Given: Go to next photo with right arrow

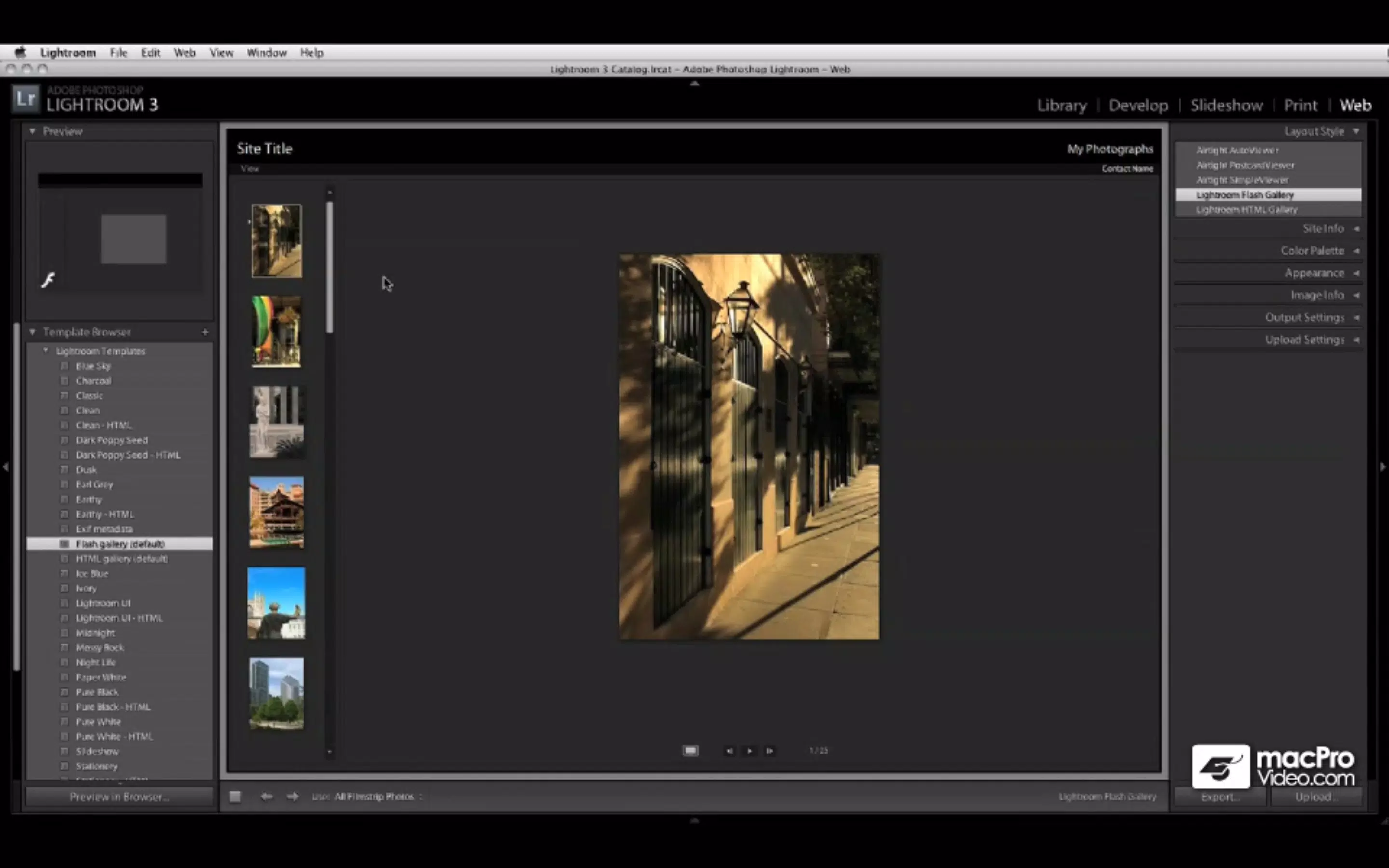Looking at the screenshot, I should (293, 796).
